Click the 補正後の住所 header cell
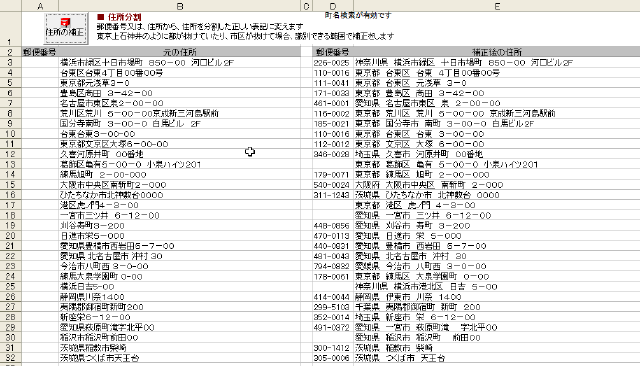Viewport: 640px width, 366px height. pos(497,52)
